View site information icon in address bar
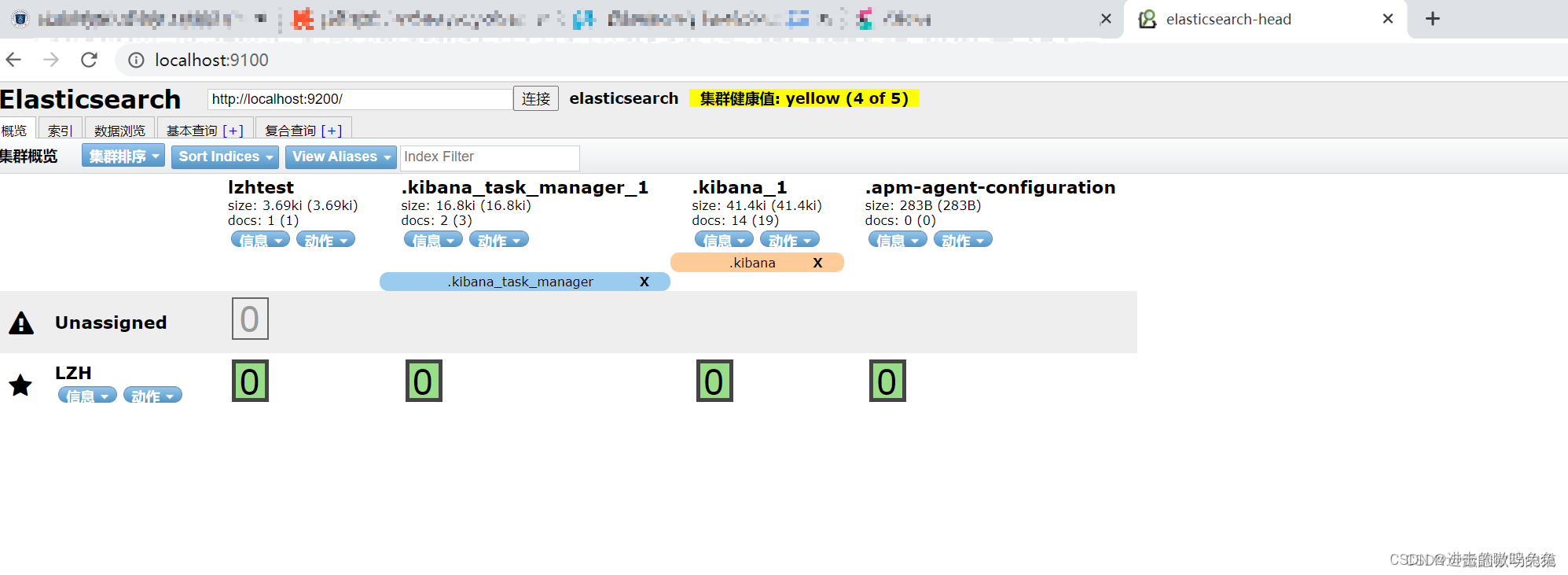Viewport: 1568px width, 575px height. [136, 61]
